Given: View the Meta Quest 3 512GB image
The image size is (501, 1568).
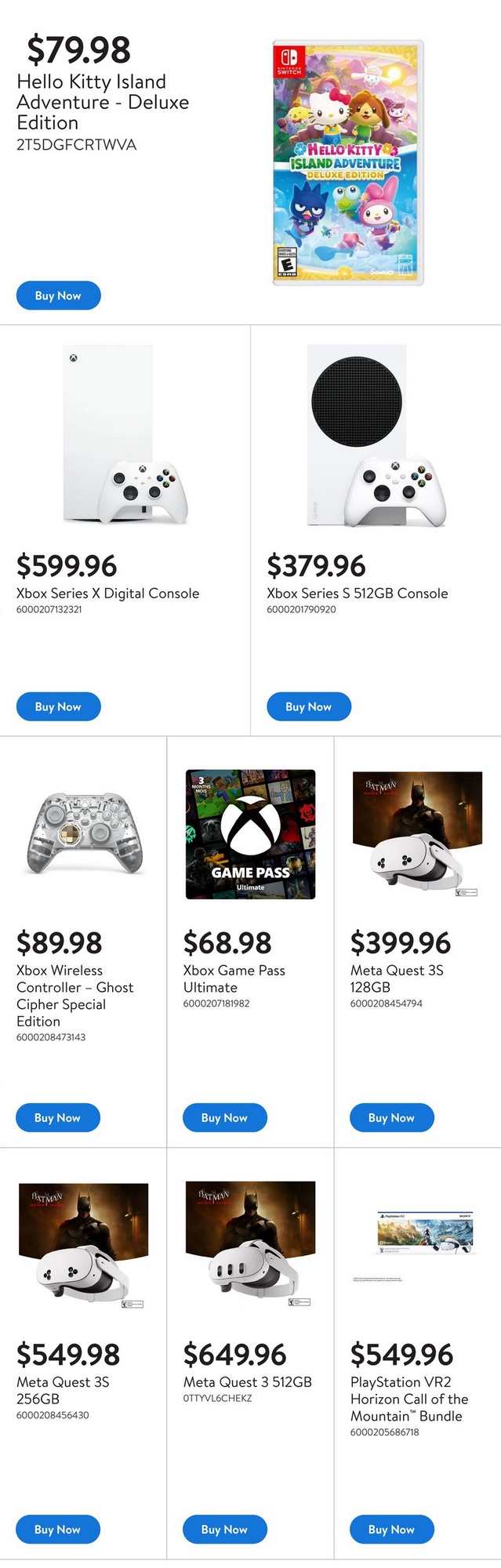Looking at the screenshot, I should pyautogui.click(x=250, y=1243).
